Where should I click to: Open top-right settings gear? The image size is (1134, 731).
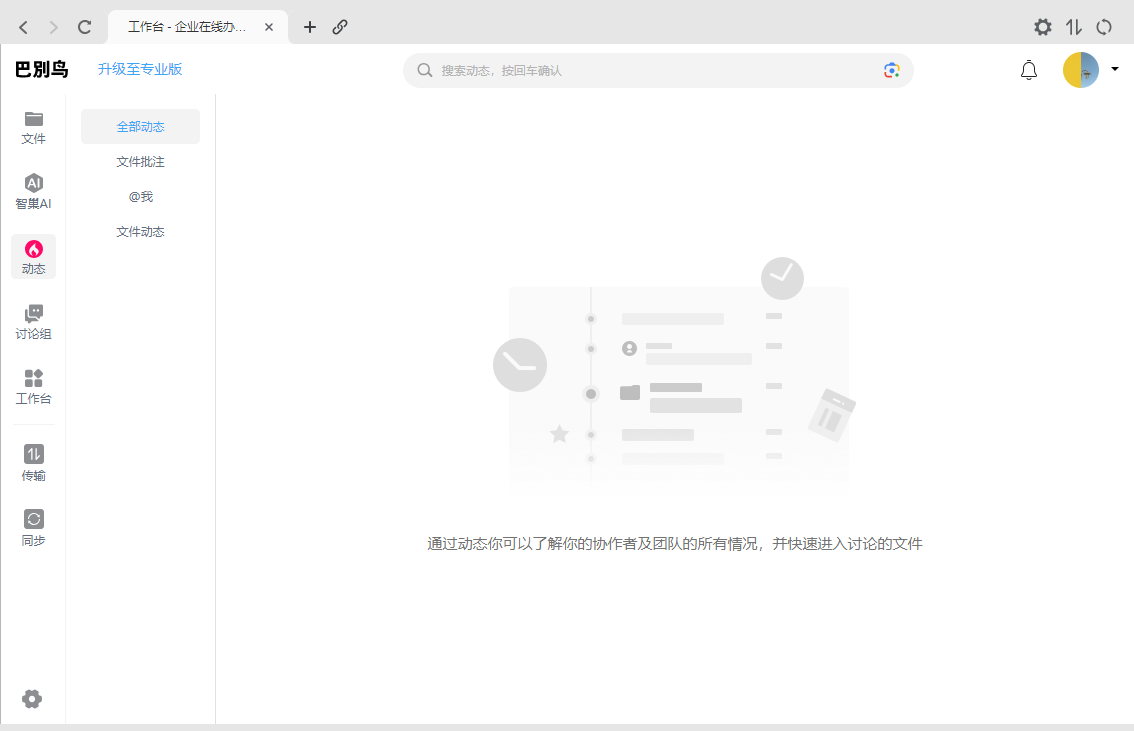tap(1042, 27)
